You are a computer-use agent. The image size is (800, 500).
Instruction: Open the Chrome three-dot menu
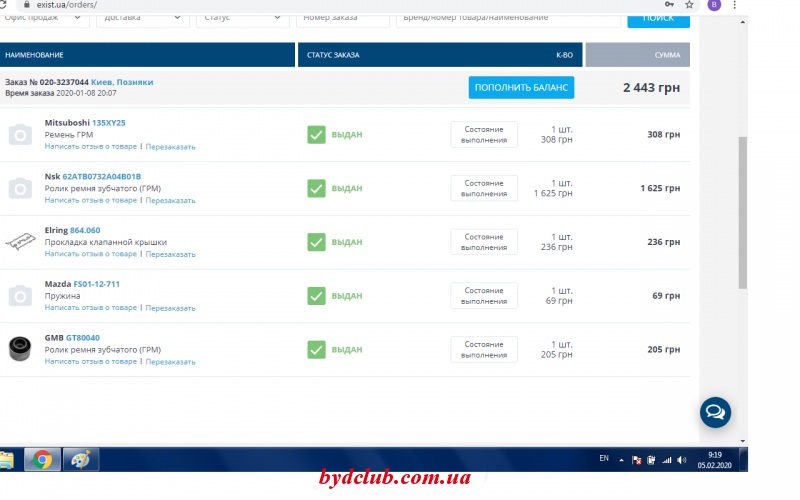734,5
